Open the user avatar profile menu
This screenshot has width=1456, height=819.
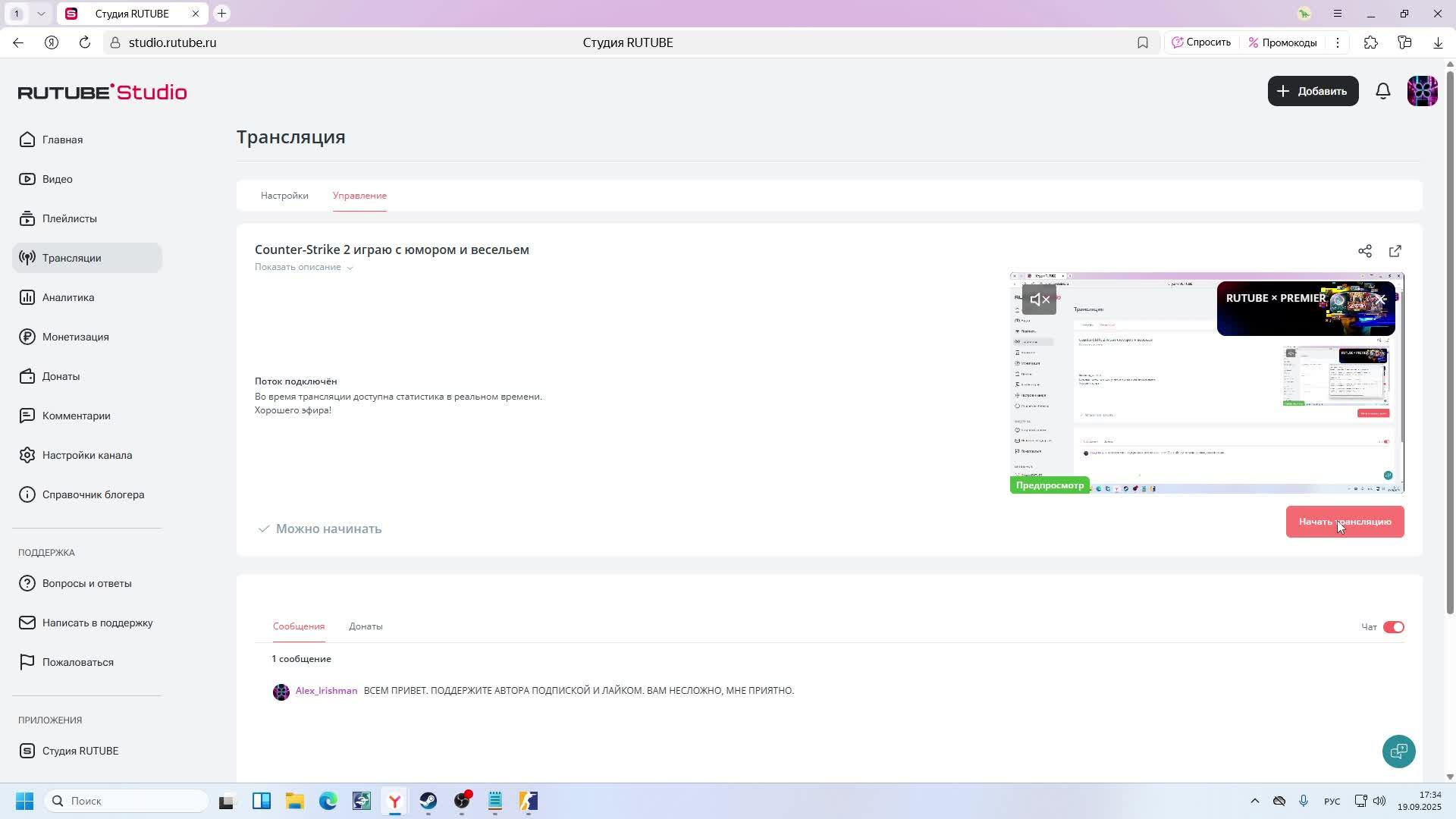(x=1422, y=91)
